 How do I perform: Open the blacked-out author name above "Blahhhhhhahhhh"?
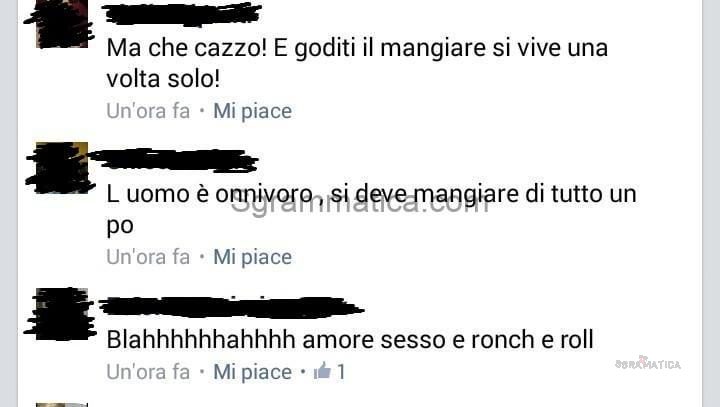(x=231, y=307)
